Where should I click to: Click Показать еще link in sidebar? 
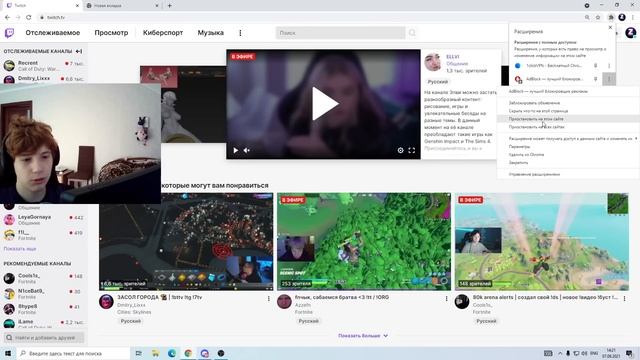point(20,249)
